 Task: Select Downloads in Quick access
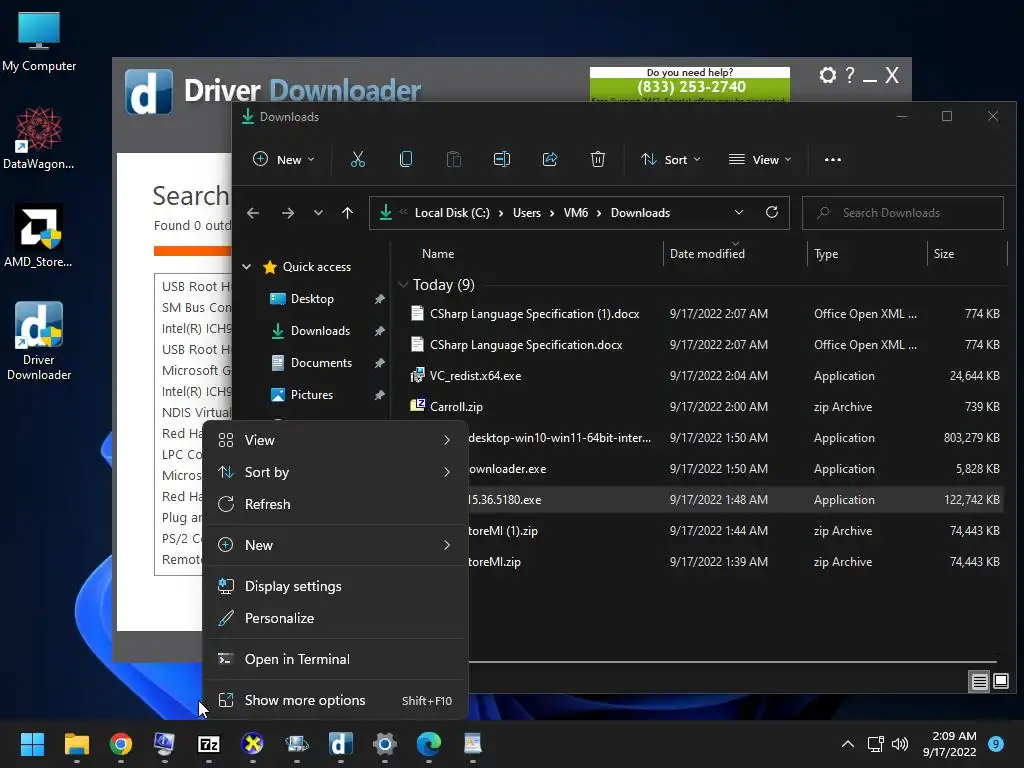[320, 331]
